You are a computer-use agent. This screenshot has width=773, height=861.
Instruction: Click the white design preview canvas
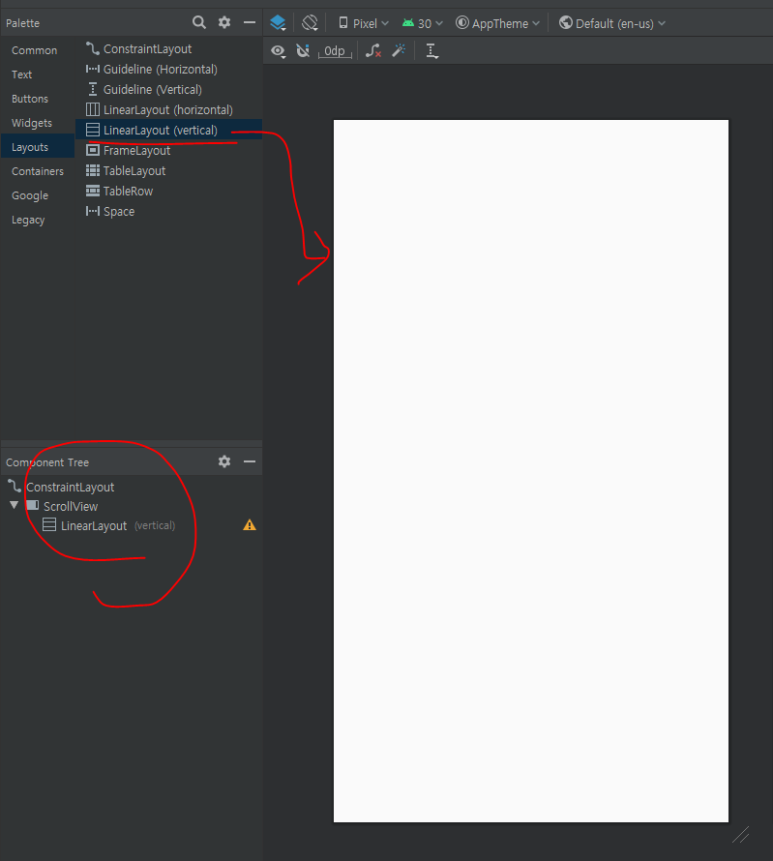pyautogui.click(x=531, y=471)
